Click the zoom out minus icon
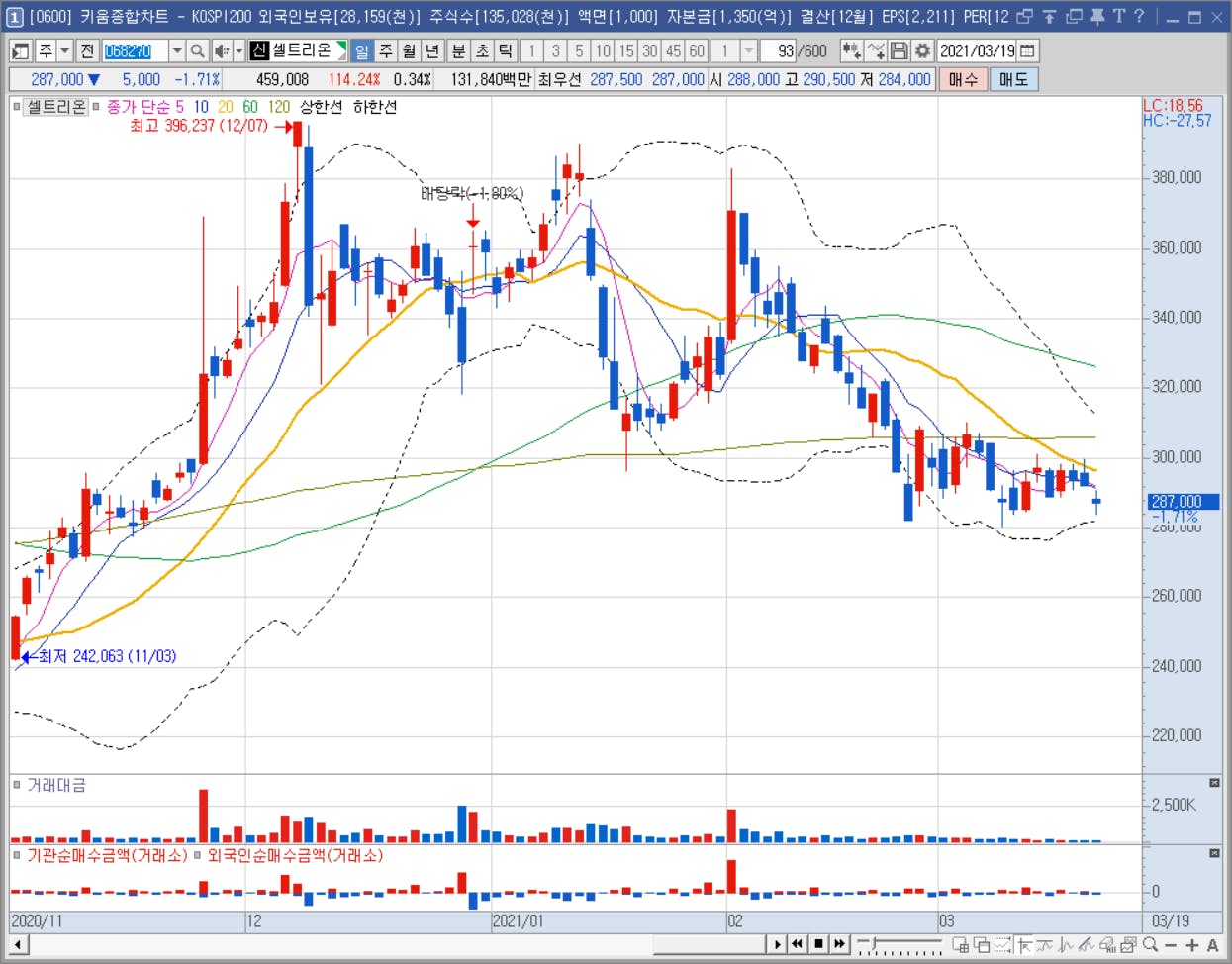Image resolution: width=1232 pixels, height=964 pixels. tap(1171, 945)
